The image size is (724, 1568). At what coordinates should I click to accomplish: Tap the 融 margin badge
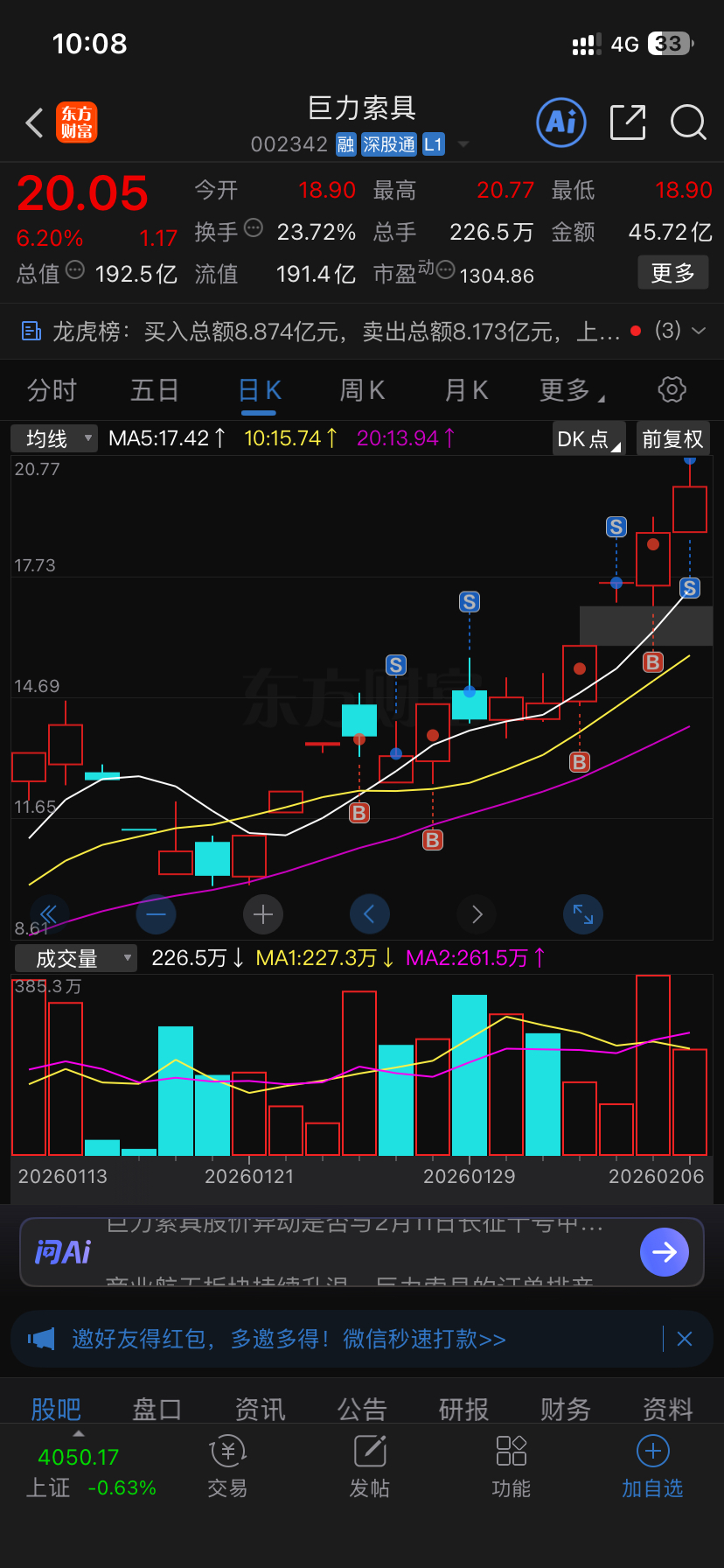tap(346, 144)
